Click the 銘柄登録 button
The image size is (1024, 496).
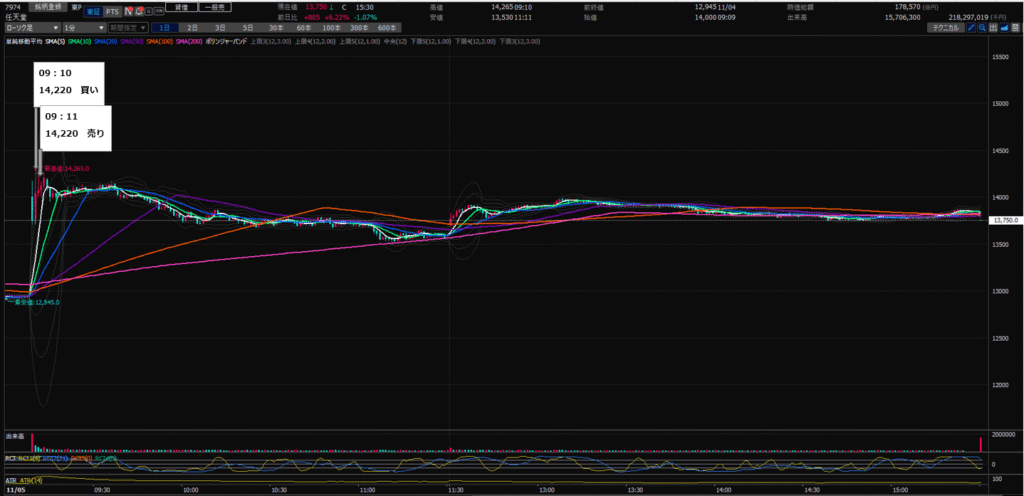[x=49, y=6]
